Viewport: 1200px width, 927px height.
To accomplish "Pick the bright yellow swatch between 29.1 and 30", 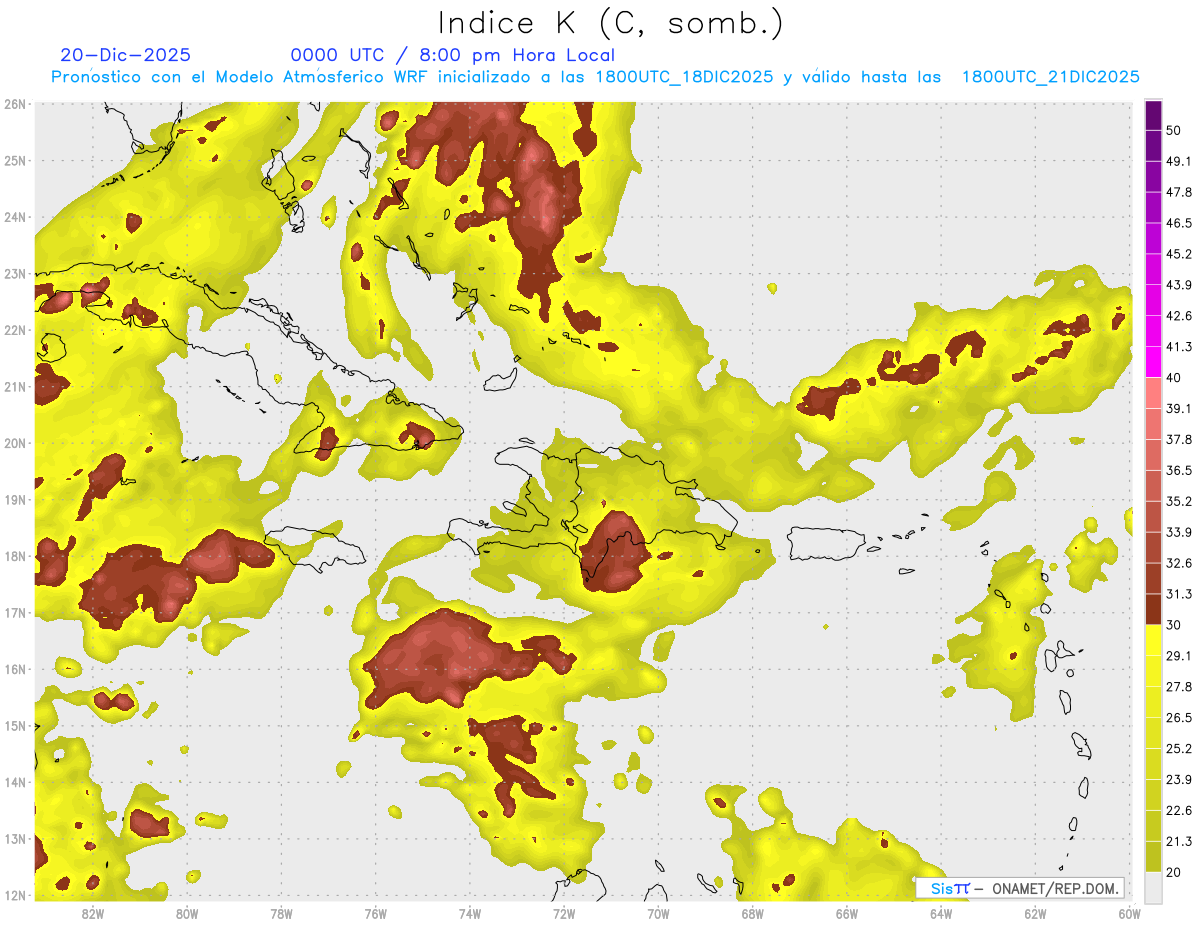I will pos(1153,641).
